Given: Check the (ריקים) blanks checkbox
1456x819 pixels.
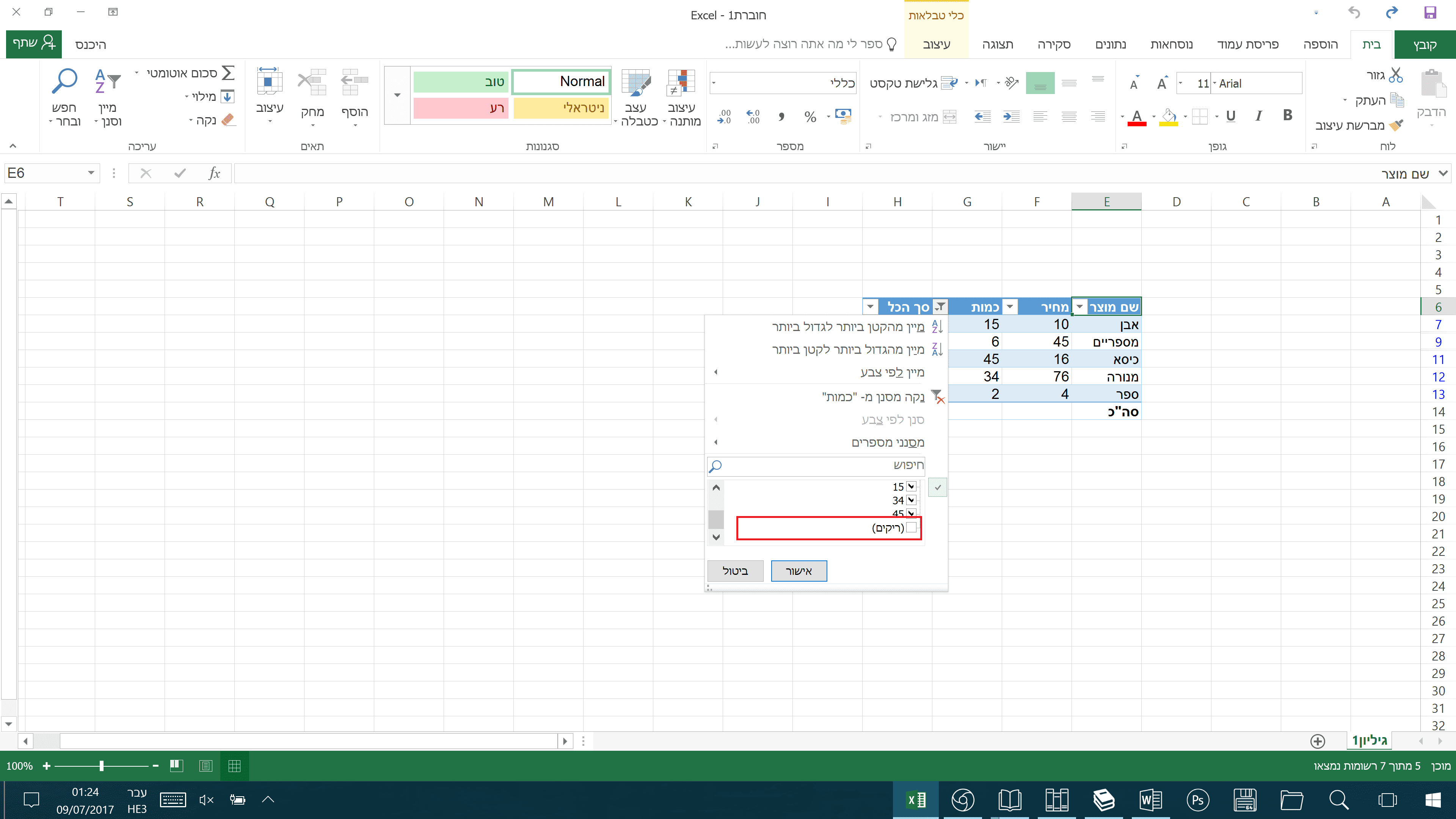Looking at the screenshot, I should point(911,527).
